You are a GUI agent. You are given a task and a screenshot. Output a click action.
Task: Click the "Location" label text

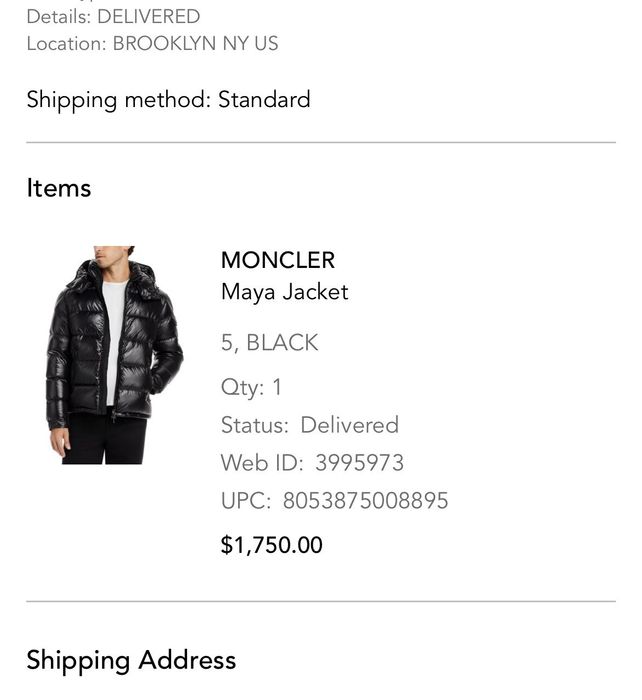[65, 44]
